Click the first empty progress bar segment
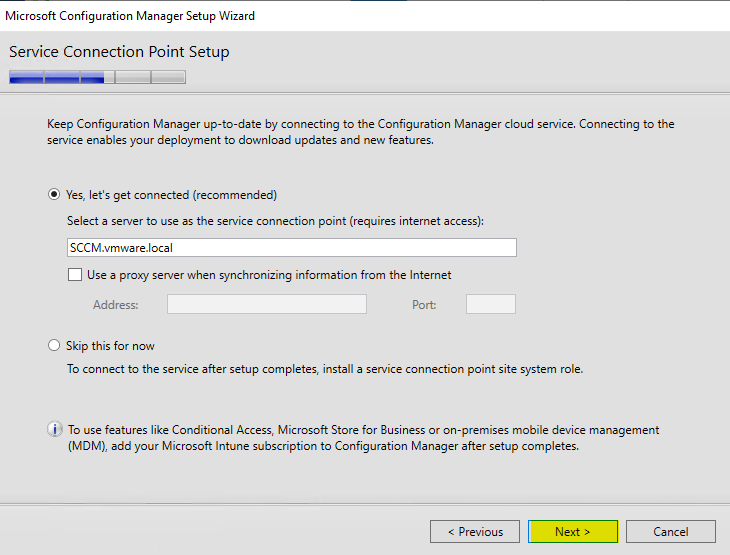 pos(133,77)
